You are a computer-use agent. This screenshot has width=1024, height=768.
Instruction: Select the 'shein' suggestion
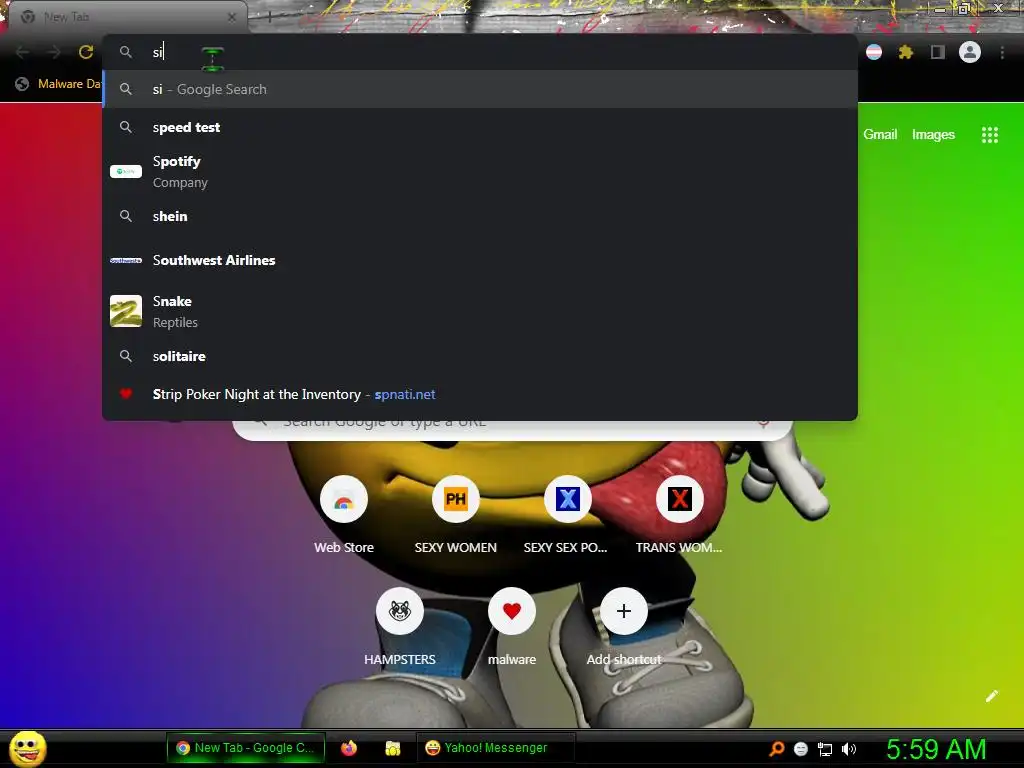tap(480, 216)
